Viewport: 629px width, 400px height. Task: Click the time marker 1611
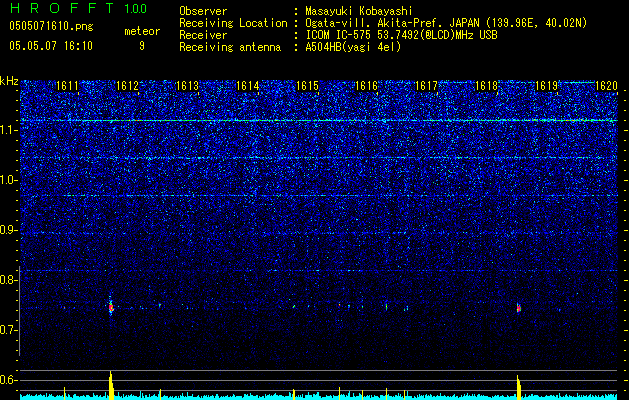point(67,86)
